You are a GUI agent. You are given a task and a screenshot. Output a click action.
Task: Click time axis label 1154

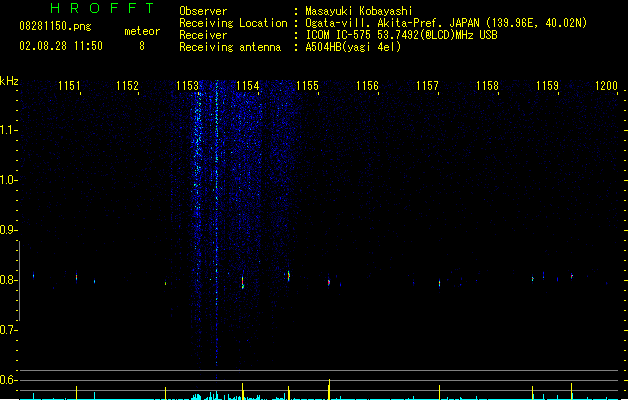point(248,86)
